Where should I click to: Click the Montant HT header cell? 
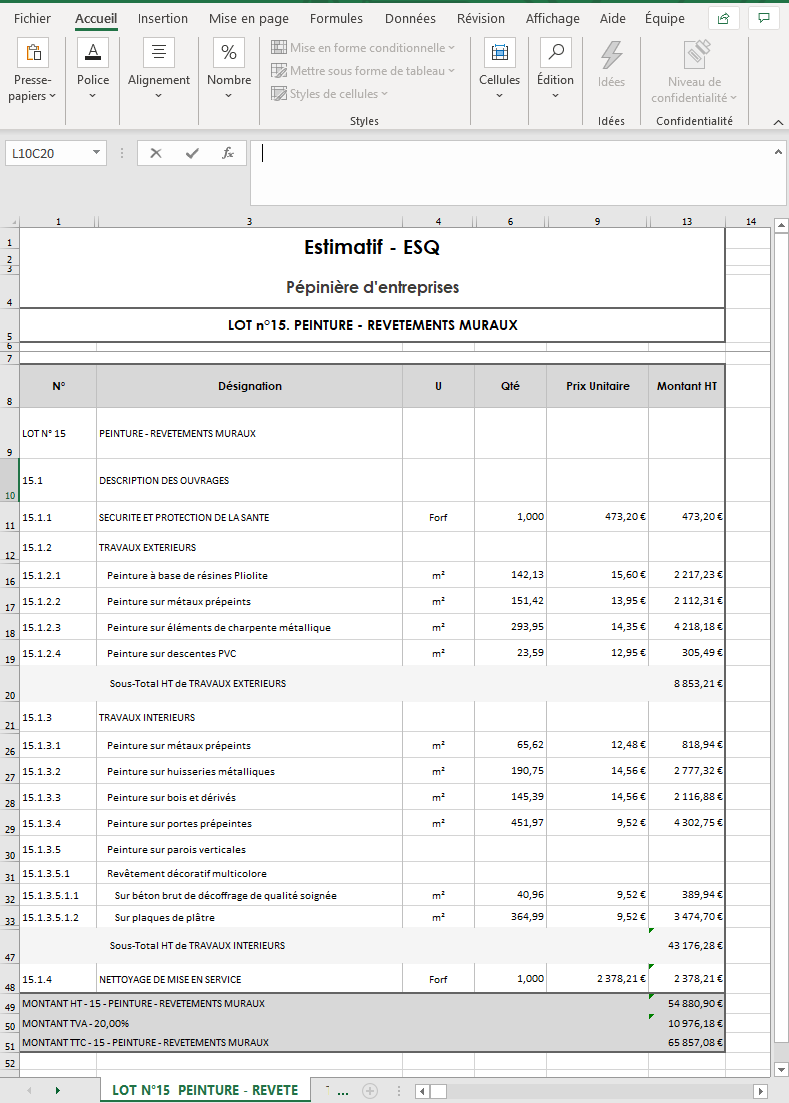click(686, 386)
